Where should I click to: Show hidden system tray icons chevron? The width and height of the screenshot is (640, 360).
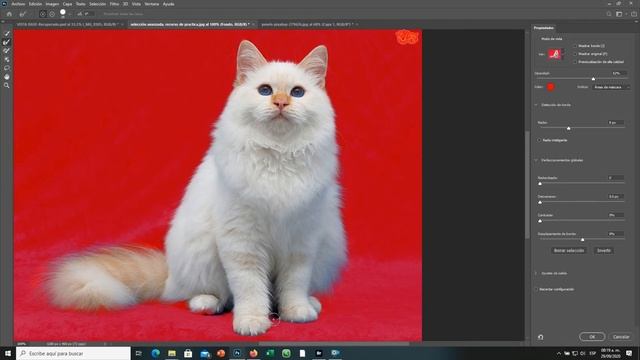[558, 353]
